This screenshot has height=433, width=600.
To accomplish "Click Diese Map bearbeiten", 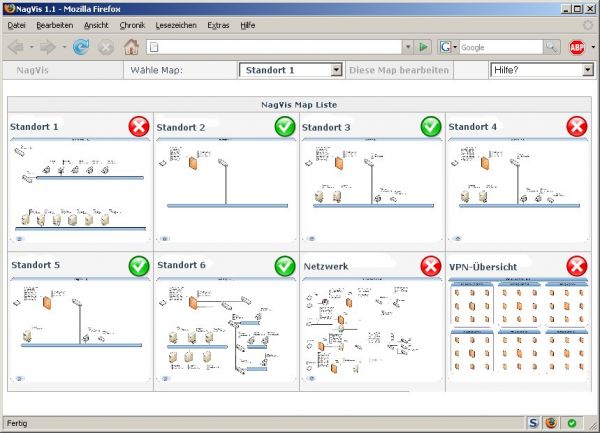I will [x=400, y=70].
